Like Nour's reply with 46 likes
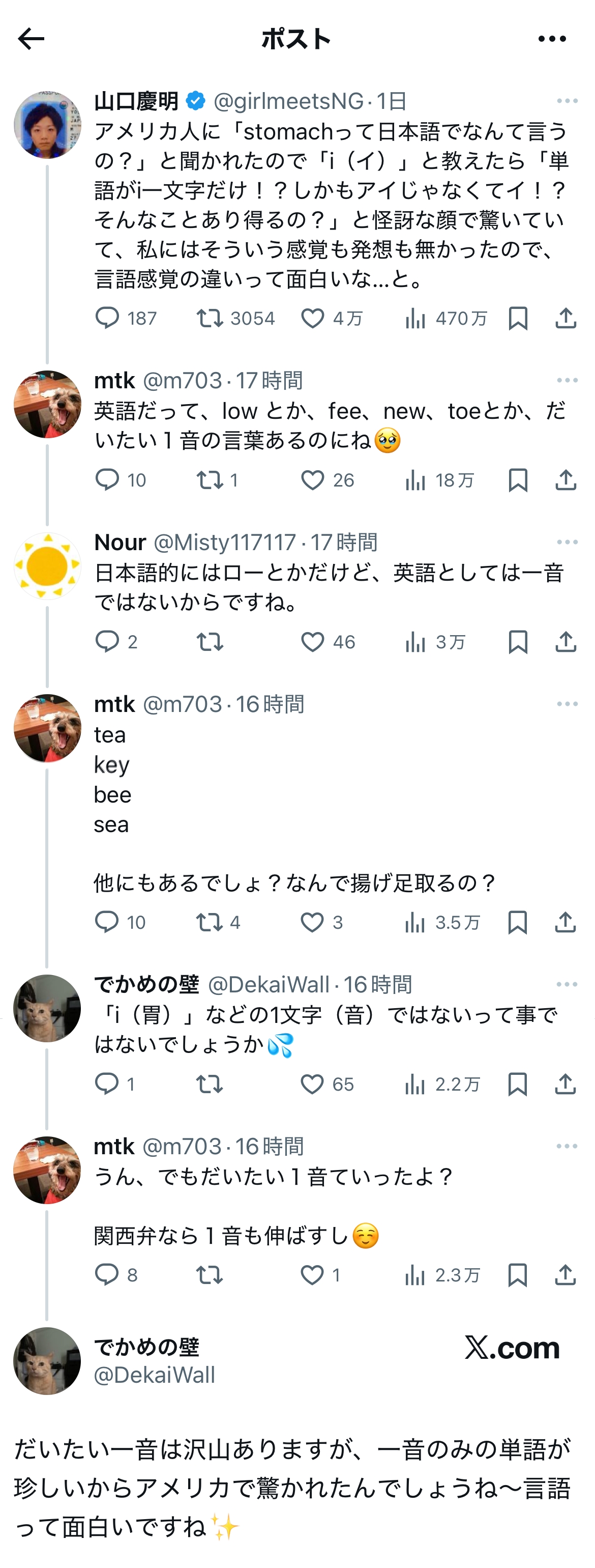This screenshot has width=595, height=1568. point(313,642)
